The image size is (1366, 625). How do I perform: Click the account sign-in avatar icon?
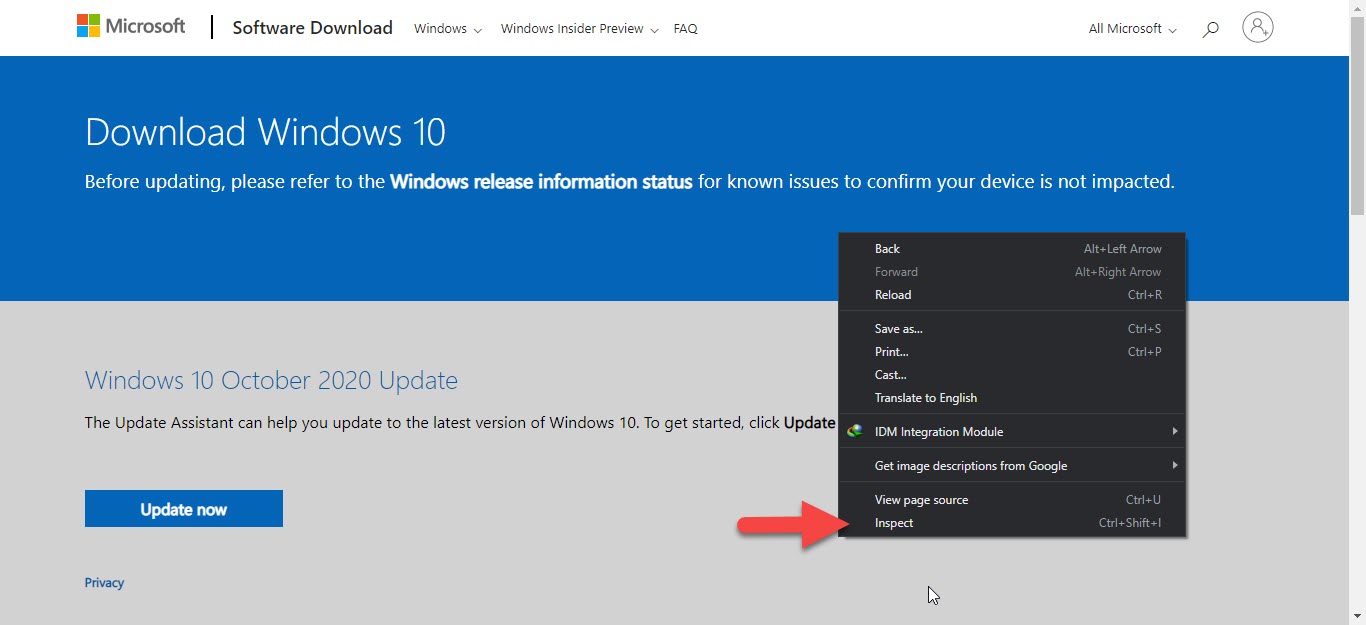click(1257, 28)
